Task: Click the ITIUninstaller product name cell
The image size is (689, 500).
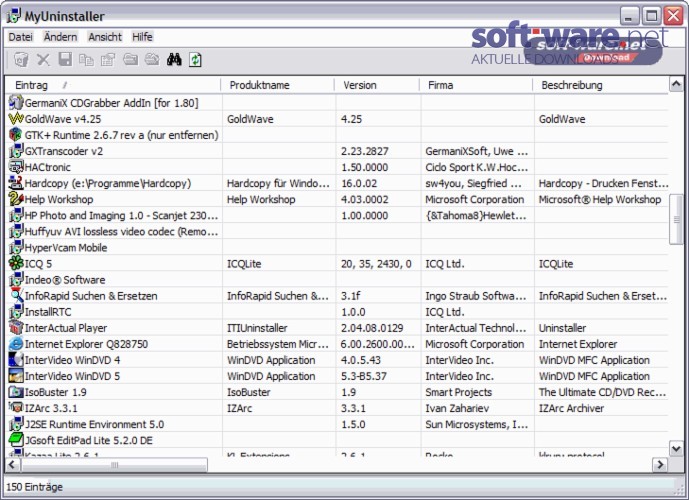Action: [257, 328]
